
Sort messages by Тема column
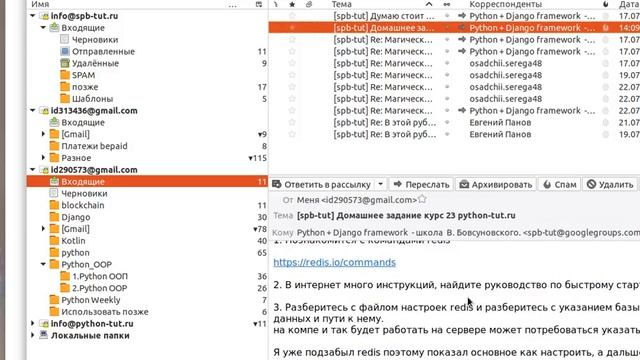(342, 4)
